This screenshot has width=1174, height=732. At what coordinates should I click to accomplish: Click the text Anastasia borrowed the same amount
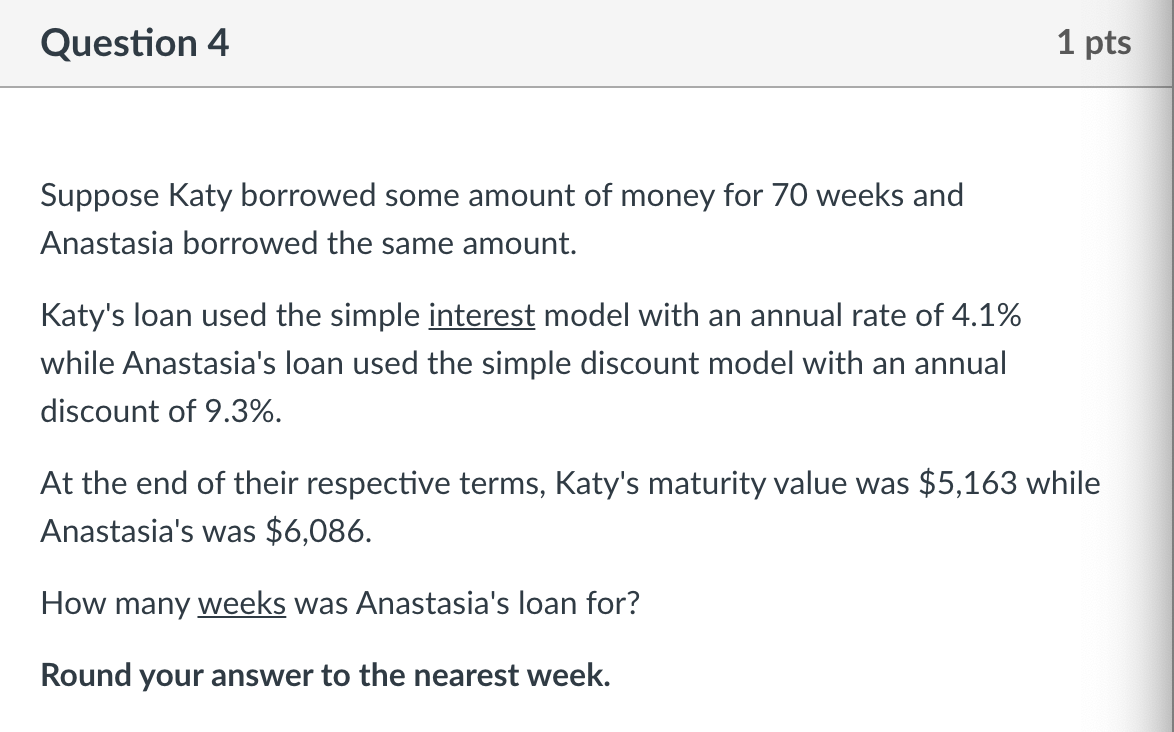[x=308, y=243]
